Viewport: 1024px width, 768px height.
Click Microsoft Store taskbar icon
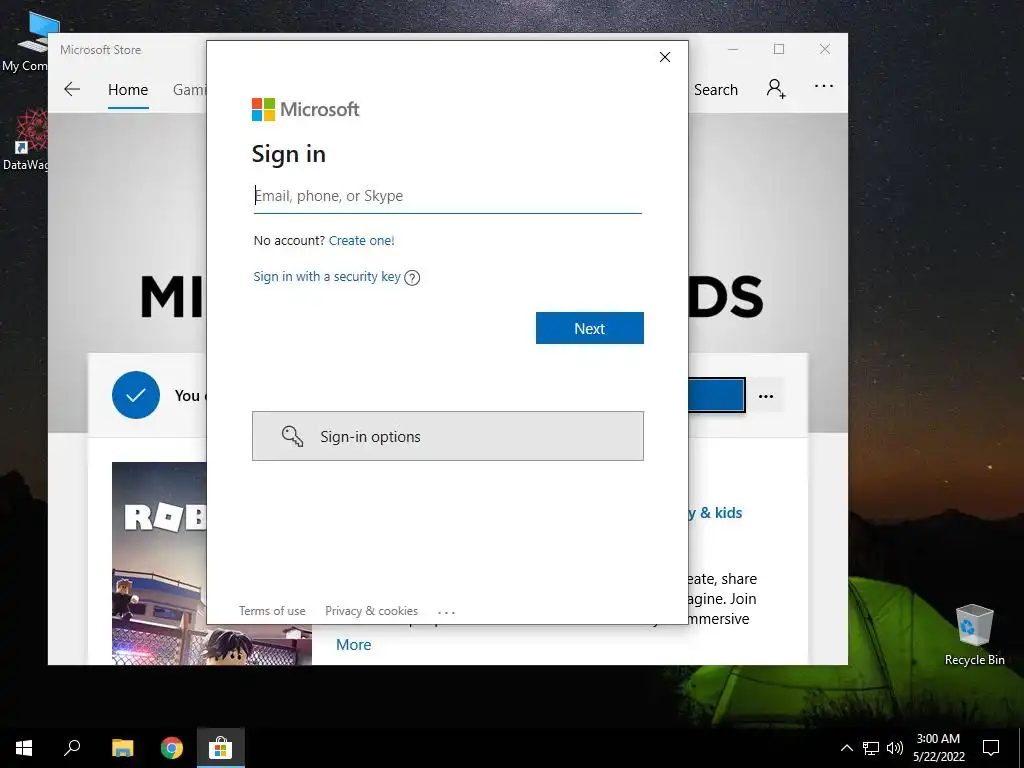pos(221,748)
